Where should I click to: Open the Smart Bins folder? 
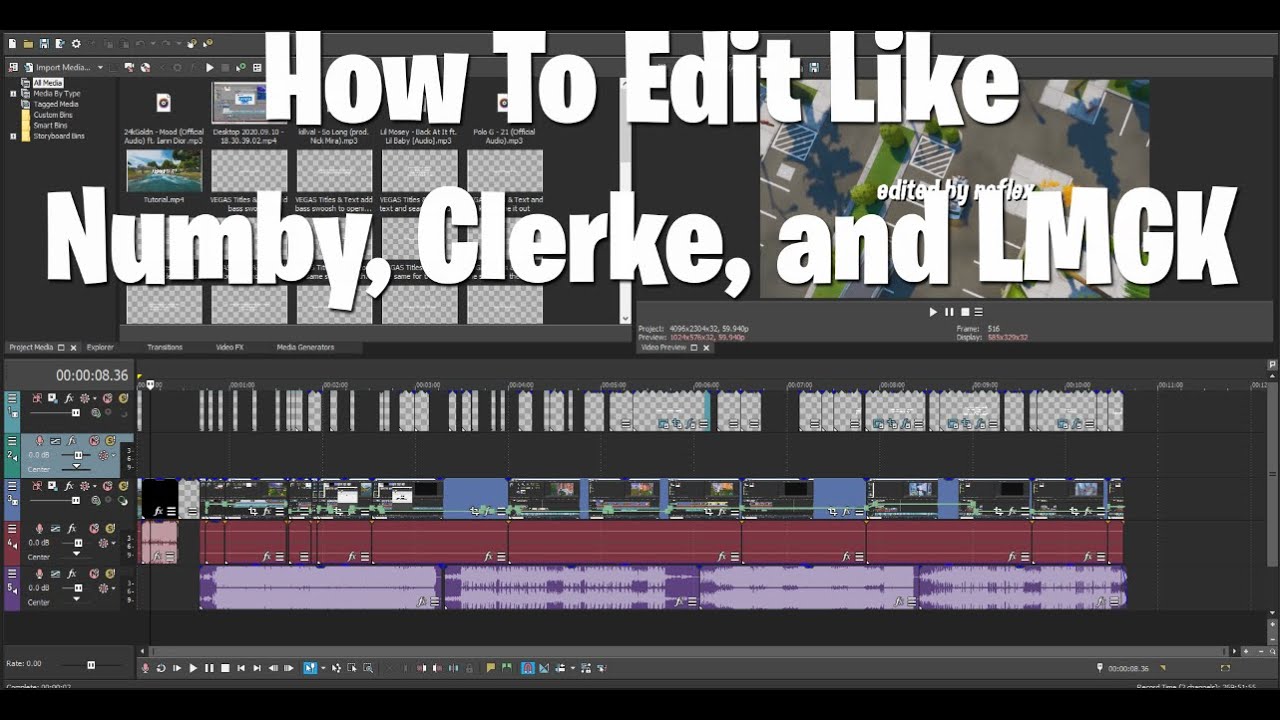pos(50,125)
